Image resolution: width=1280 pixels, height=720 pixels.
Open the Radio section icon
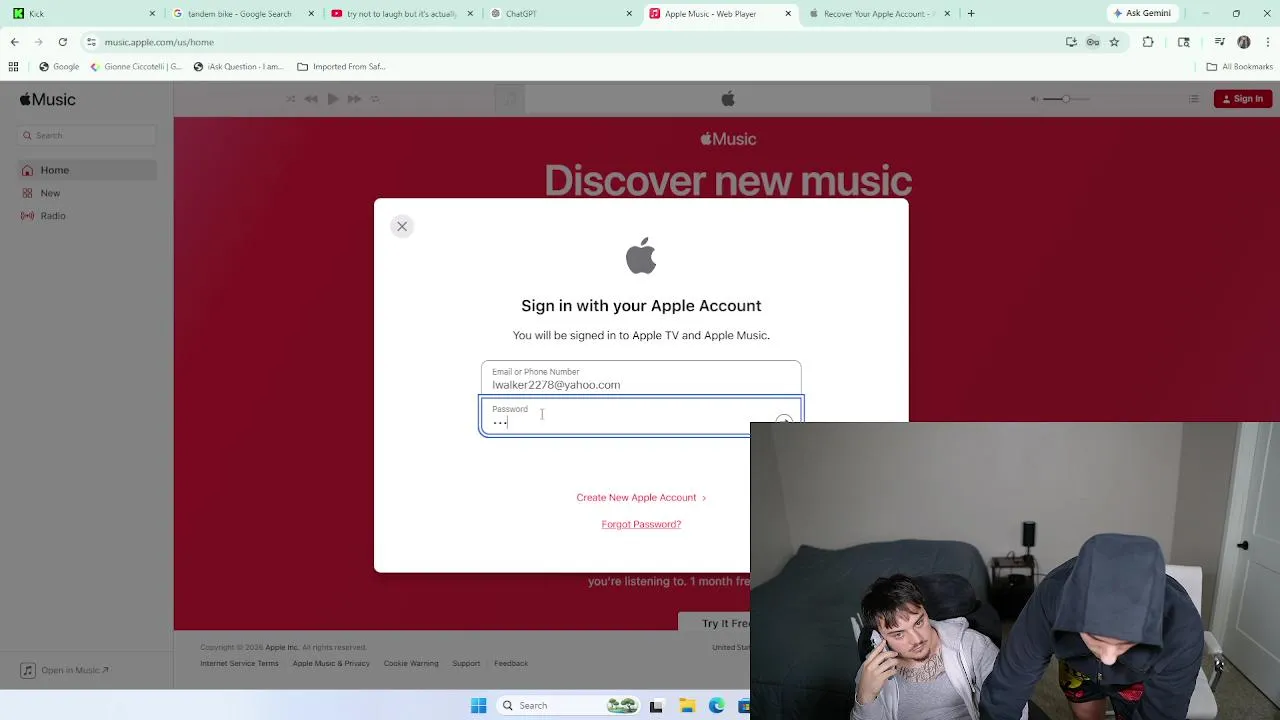point(28,216)
